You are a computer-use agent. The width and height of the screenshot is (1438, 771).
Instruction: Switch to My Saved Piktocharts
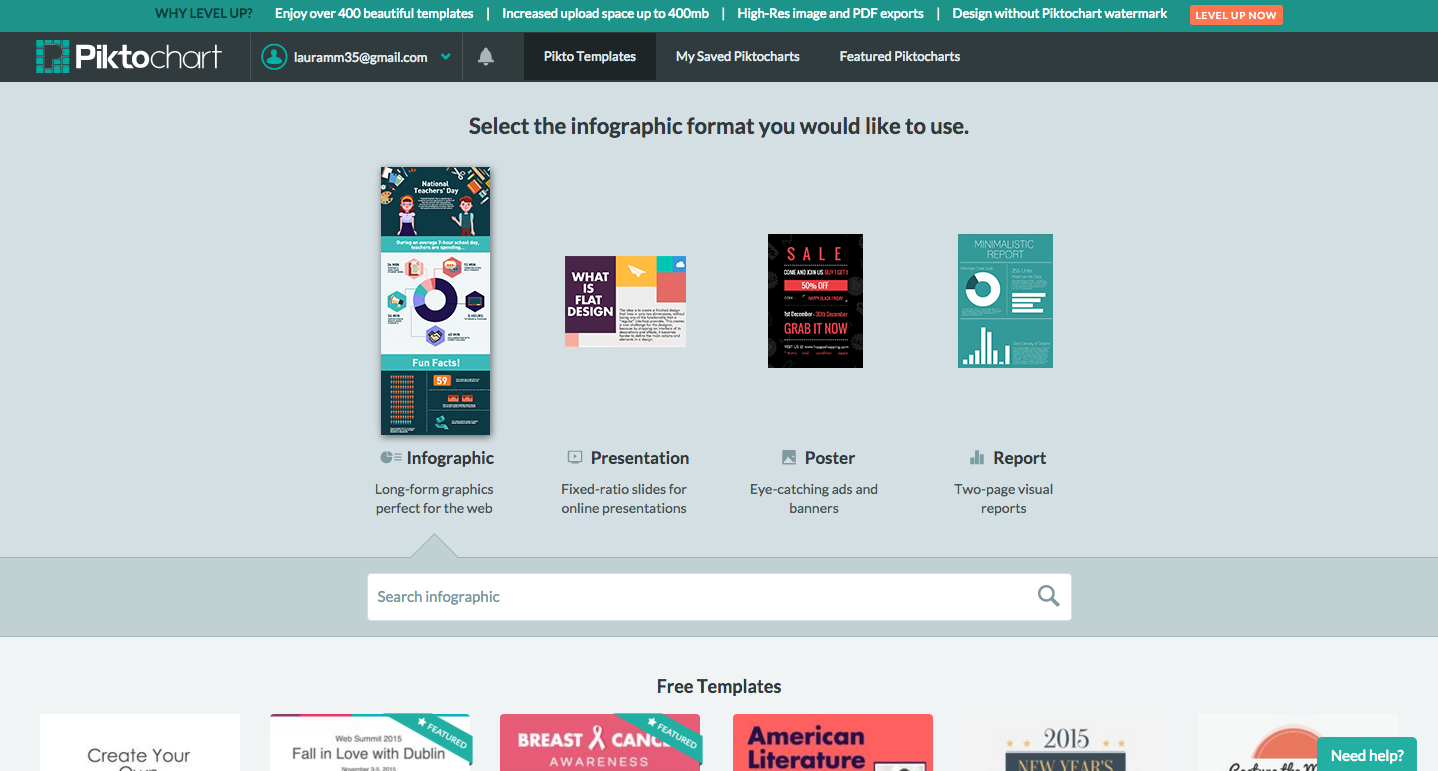click(x=738, y=57)
